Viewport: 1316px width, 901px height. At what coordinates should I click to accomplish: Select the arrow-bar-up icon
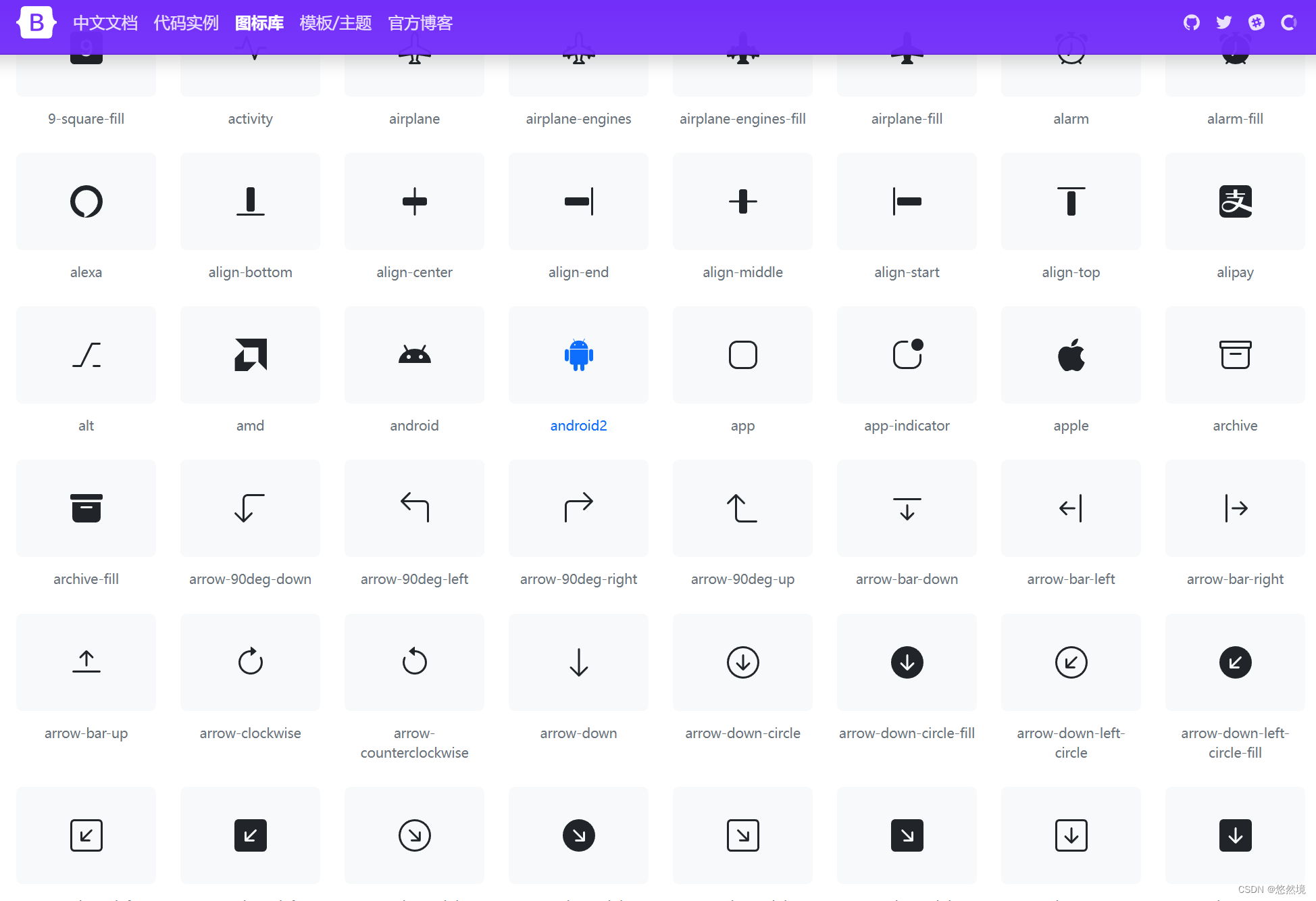pyautogui.click(x=86, y=662)
